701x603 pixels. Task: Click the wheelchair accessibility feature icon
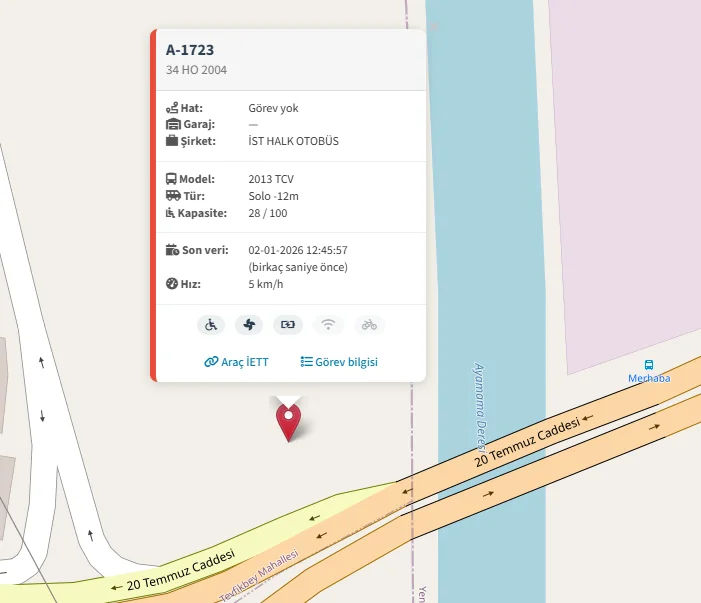211,325
